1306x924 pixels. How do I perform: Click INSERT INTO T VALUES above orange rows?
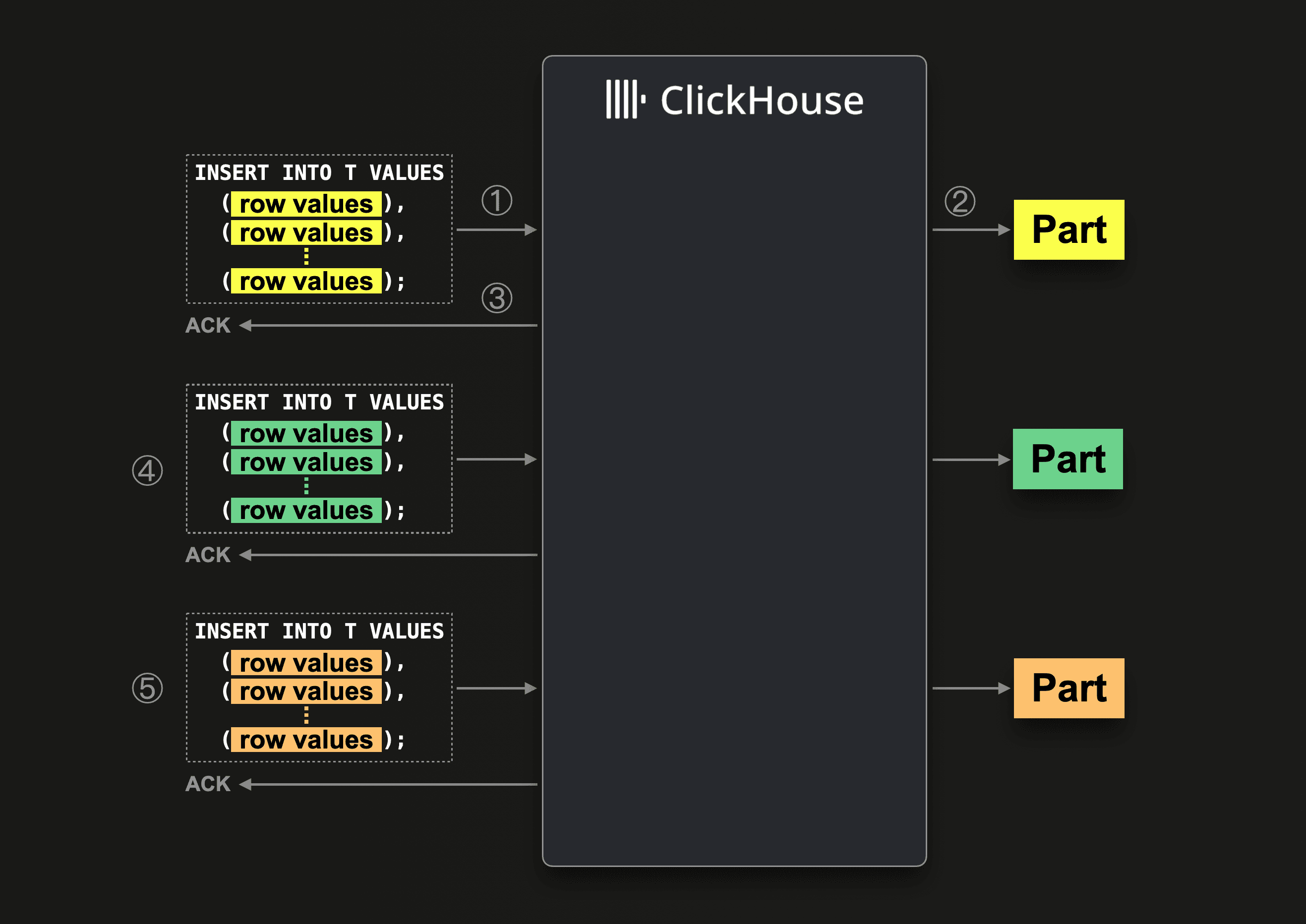319,631
